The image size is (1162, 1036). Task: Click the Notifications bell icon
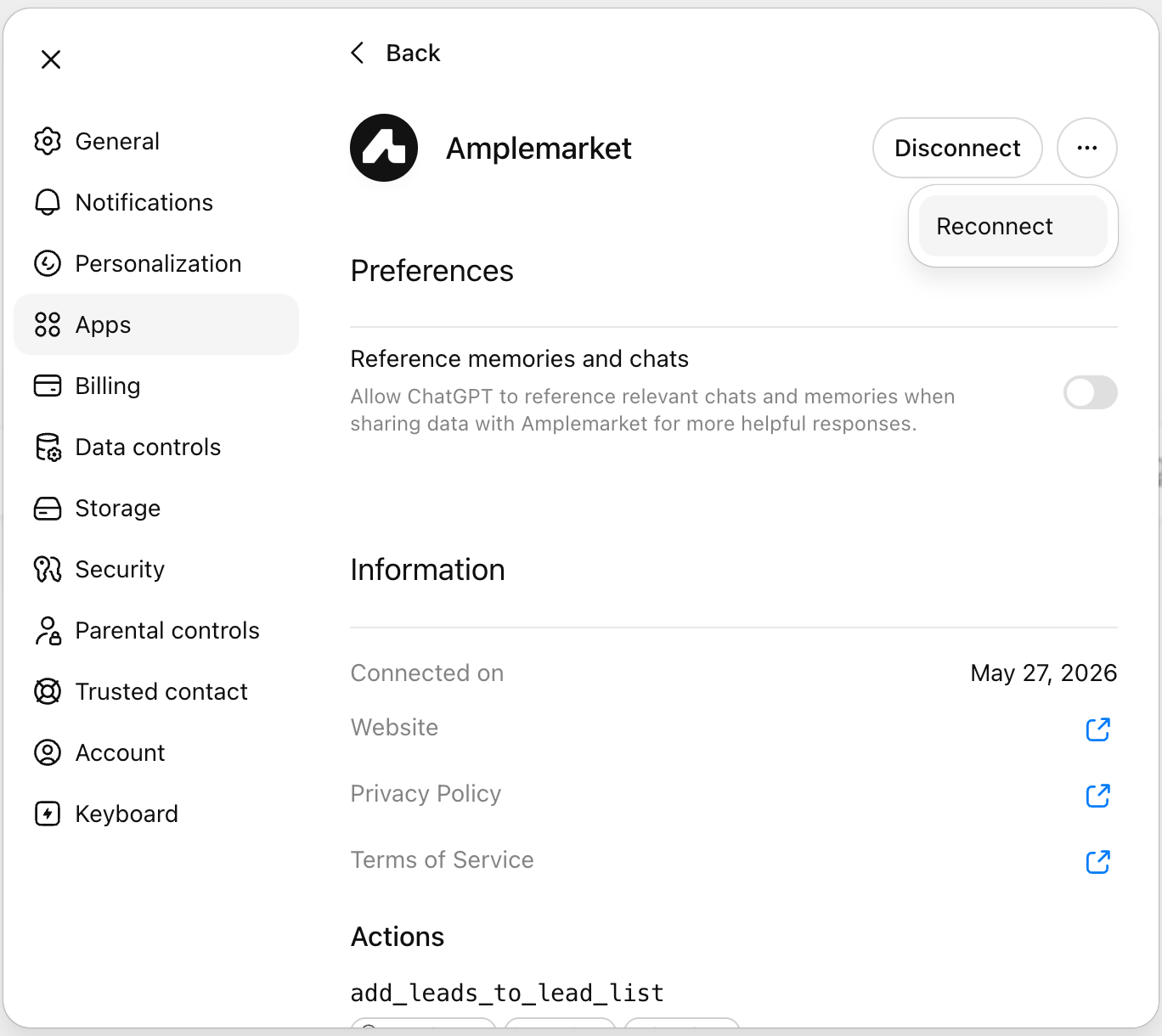click(x=48, y=202)
